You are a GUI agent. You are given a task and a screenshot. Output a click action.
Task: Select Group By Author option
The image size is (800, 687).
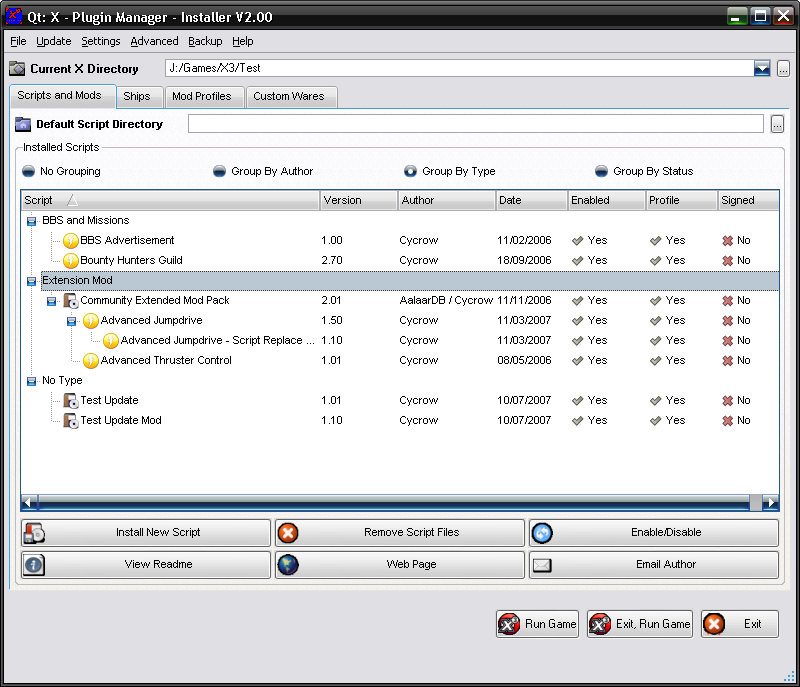point(219,171)
